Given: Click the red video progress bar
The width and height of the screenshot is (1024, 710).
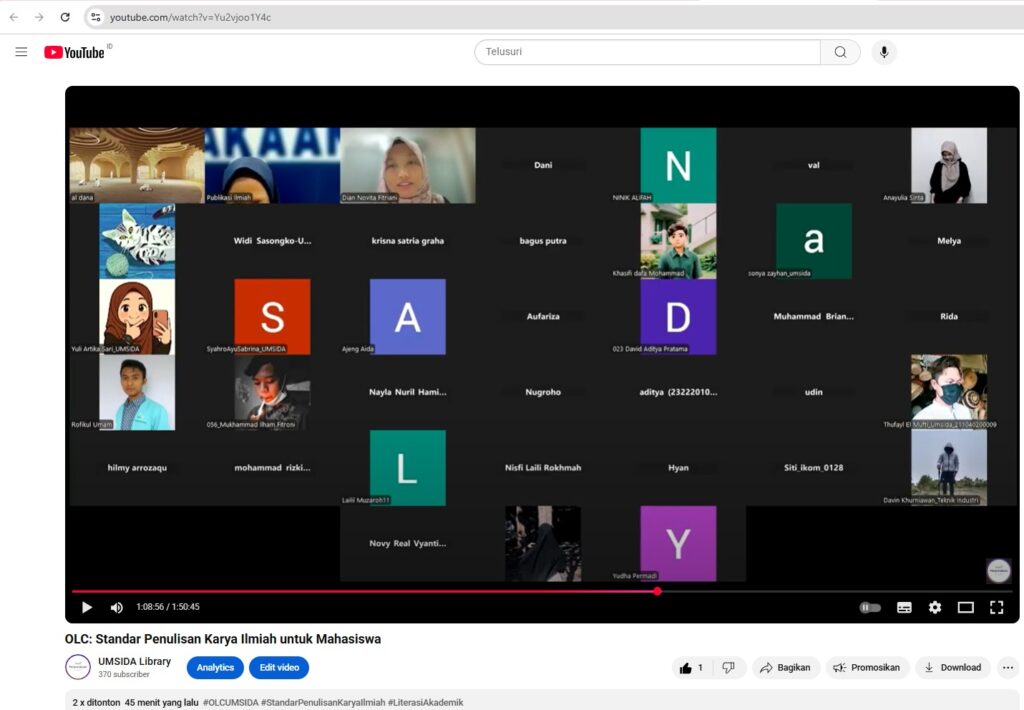Looking at the screenshot, I should [x=400, y=591].
